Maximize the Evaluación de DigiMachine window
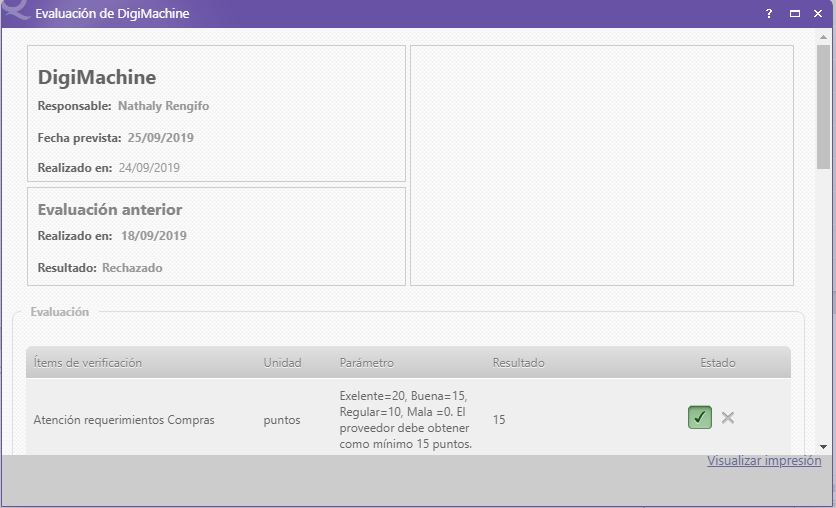836x508 pixels. point(794,14)
